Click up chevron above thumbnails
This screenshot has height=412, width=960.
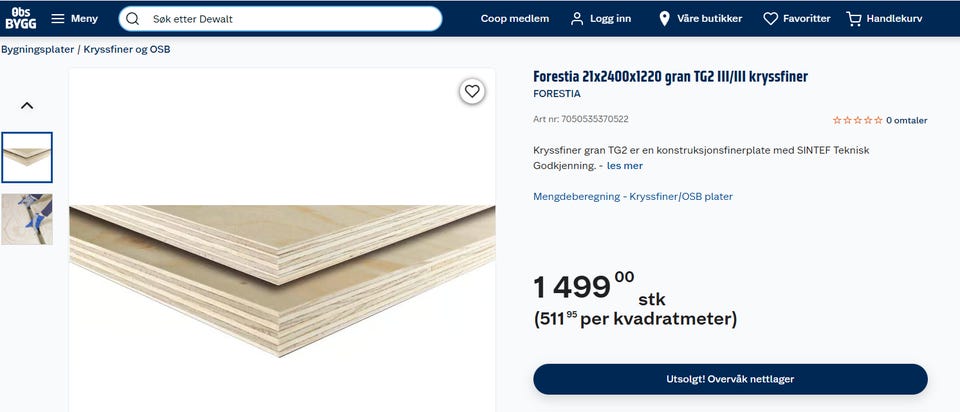point(27,105)
